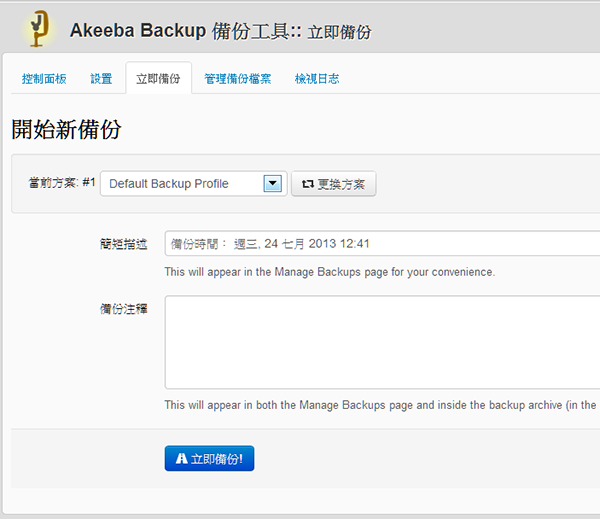
Task: Open the 控制面板 tab
Action: pos(45,78)
